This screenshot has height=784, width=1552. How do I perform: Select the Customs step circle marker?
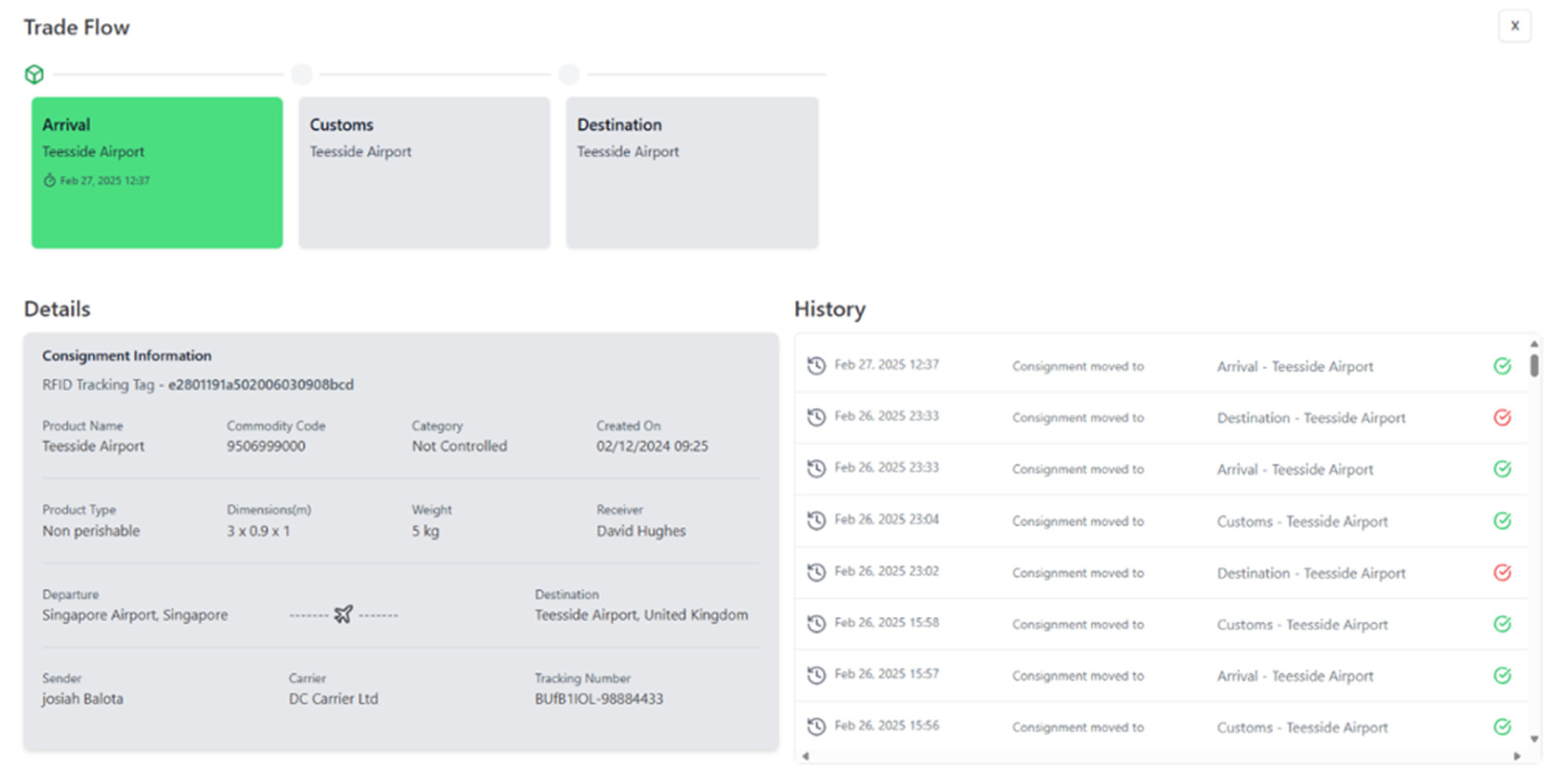[x=302, y=74]
